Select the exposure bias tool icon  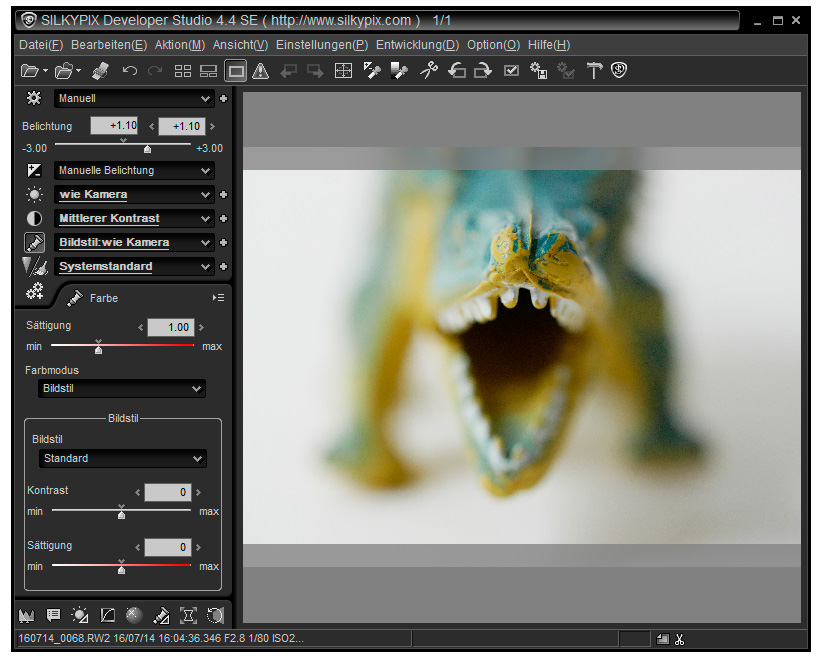pyautogui.click(x=373, y=70)
